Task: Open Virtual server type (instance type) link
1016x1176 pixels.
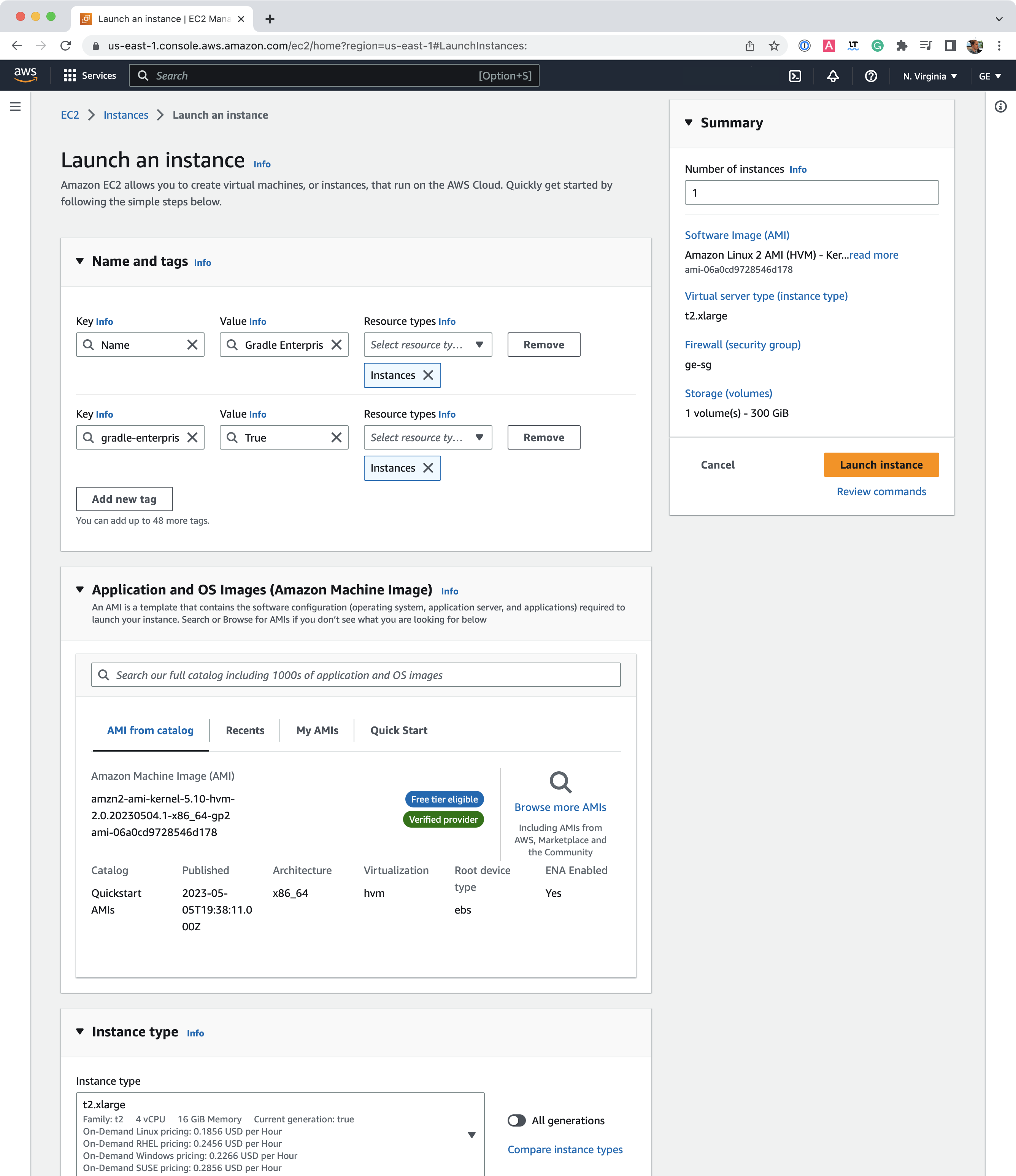Action: [x=766, y=296]
